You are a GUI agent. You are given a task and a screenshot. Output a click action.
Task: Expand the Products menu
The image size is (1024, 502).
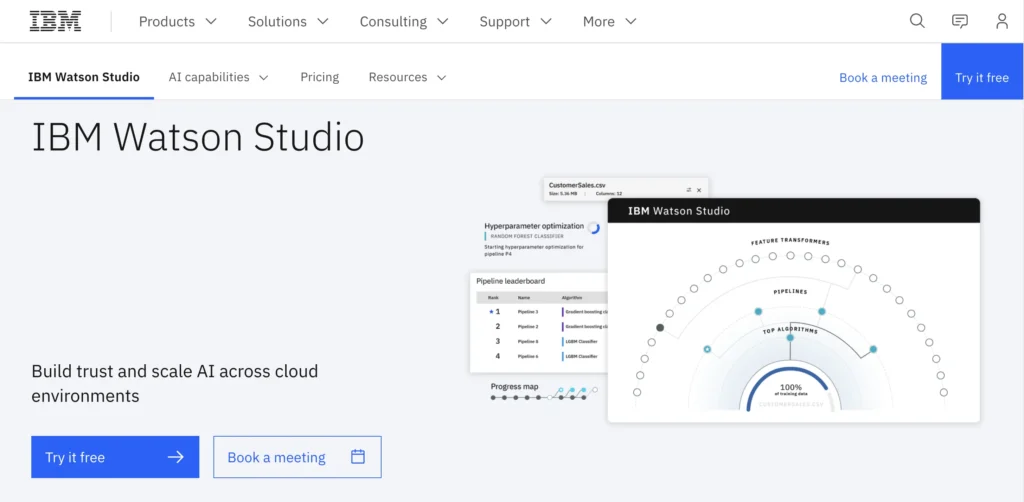tap(178, 22)
